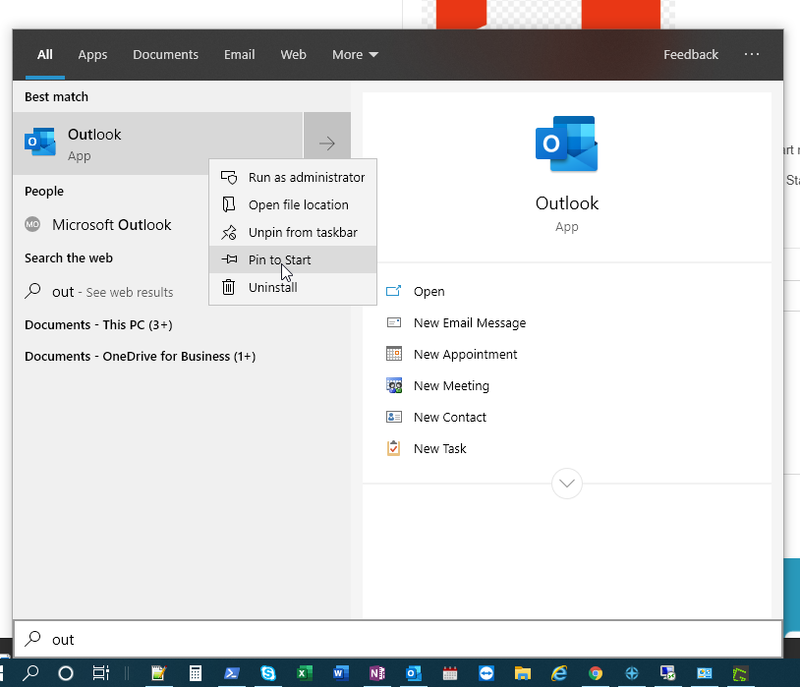Launch Google Chrome from the taskbar
The width and height of the screenshot is (800, 687).
pyautogui.click(x=595, y=675)
